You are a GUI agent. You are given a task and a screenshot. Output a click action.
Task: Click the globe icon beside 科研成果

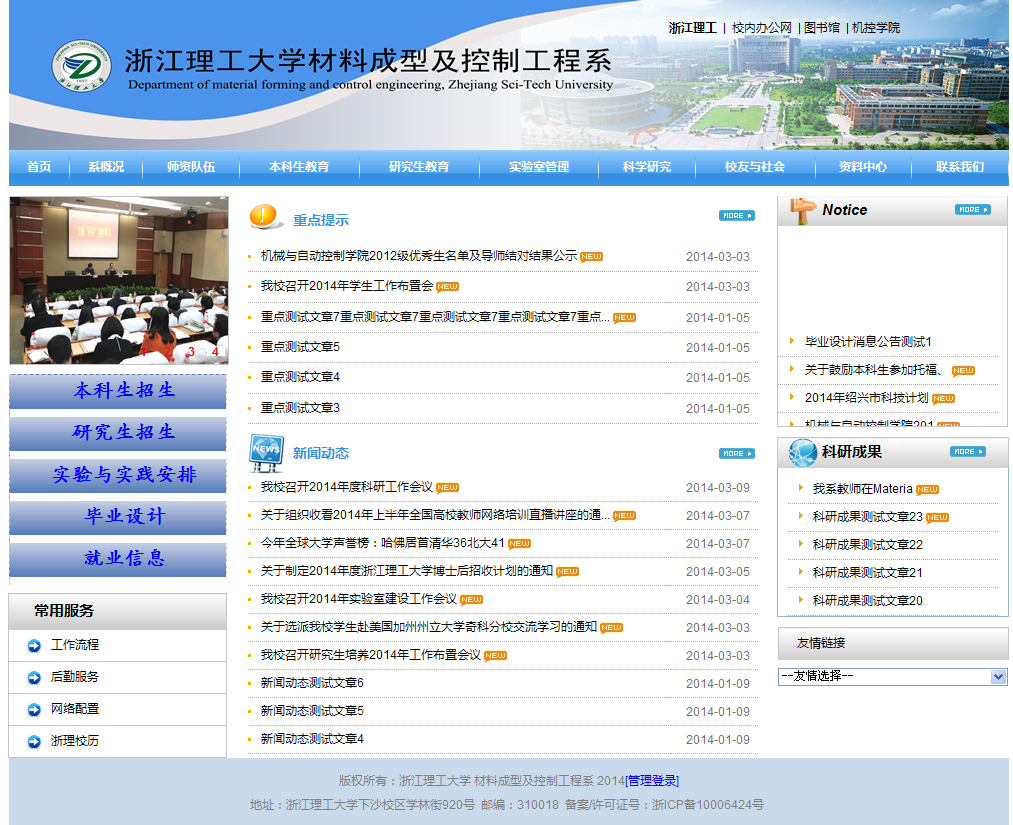[x=802, y=452]
